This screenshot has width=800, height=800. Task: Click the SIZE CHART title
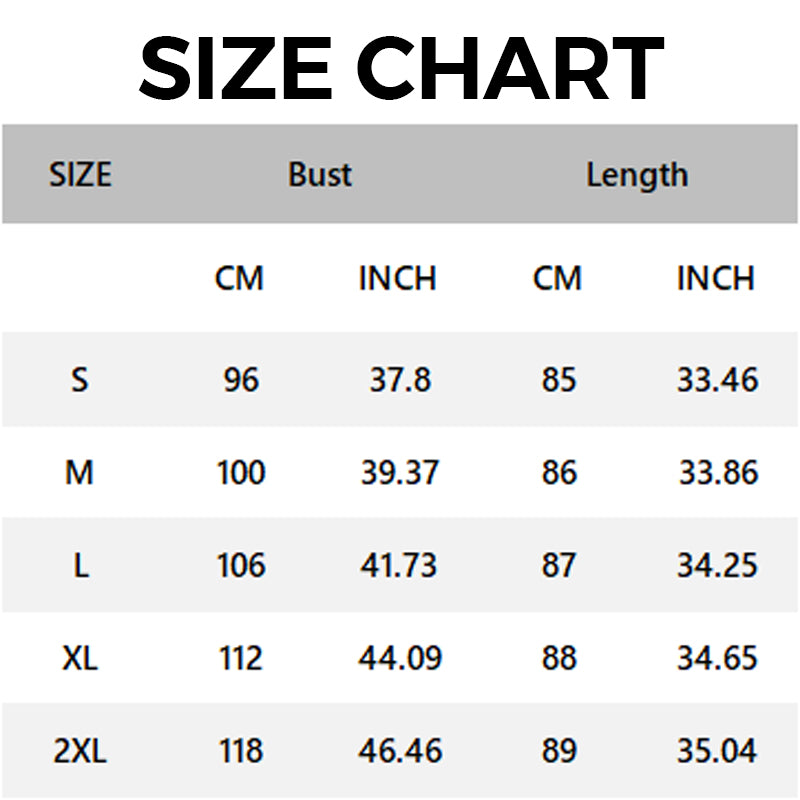[401, 68]
